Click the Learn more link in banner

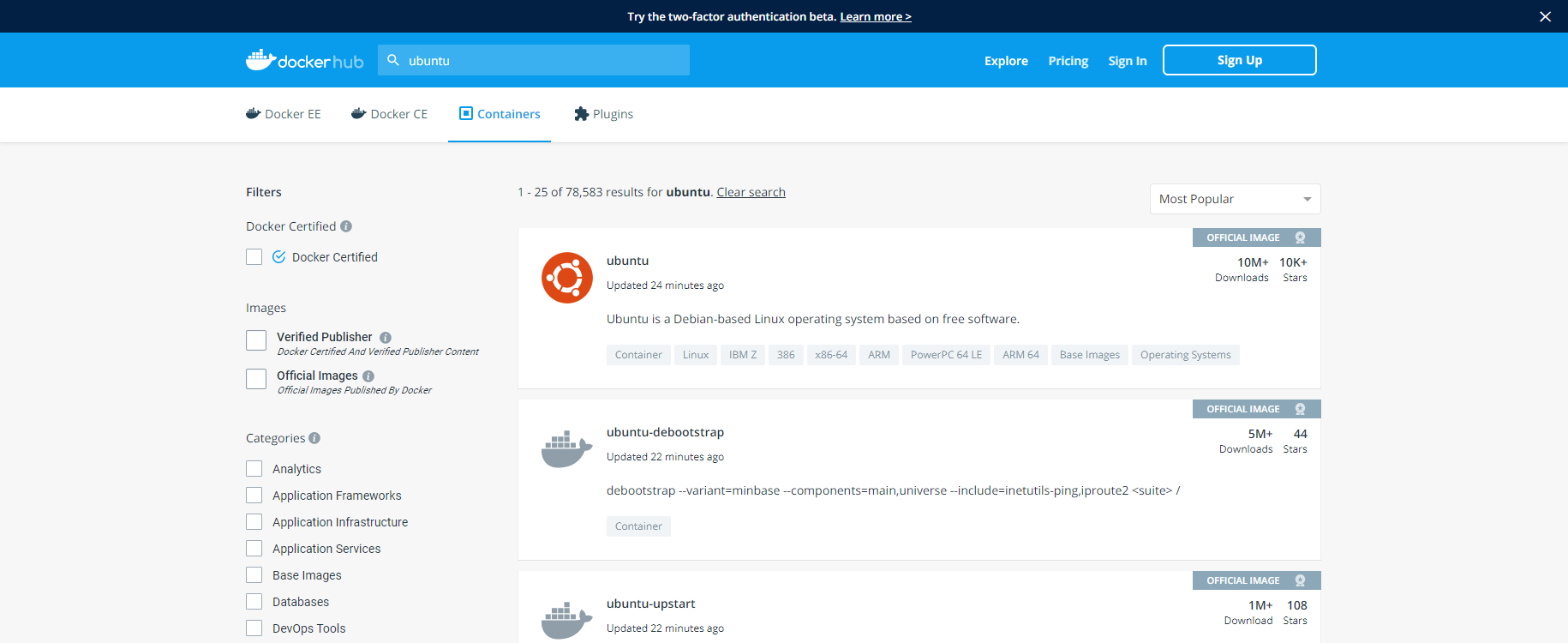click(x=875, y=16)
